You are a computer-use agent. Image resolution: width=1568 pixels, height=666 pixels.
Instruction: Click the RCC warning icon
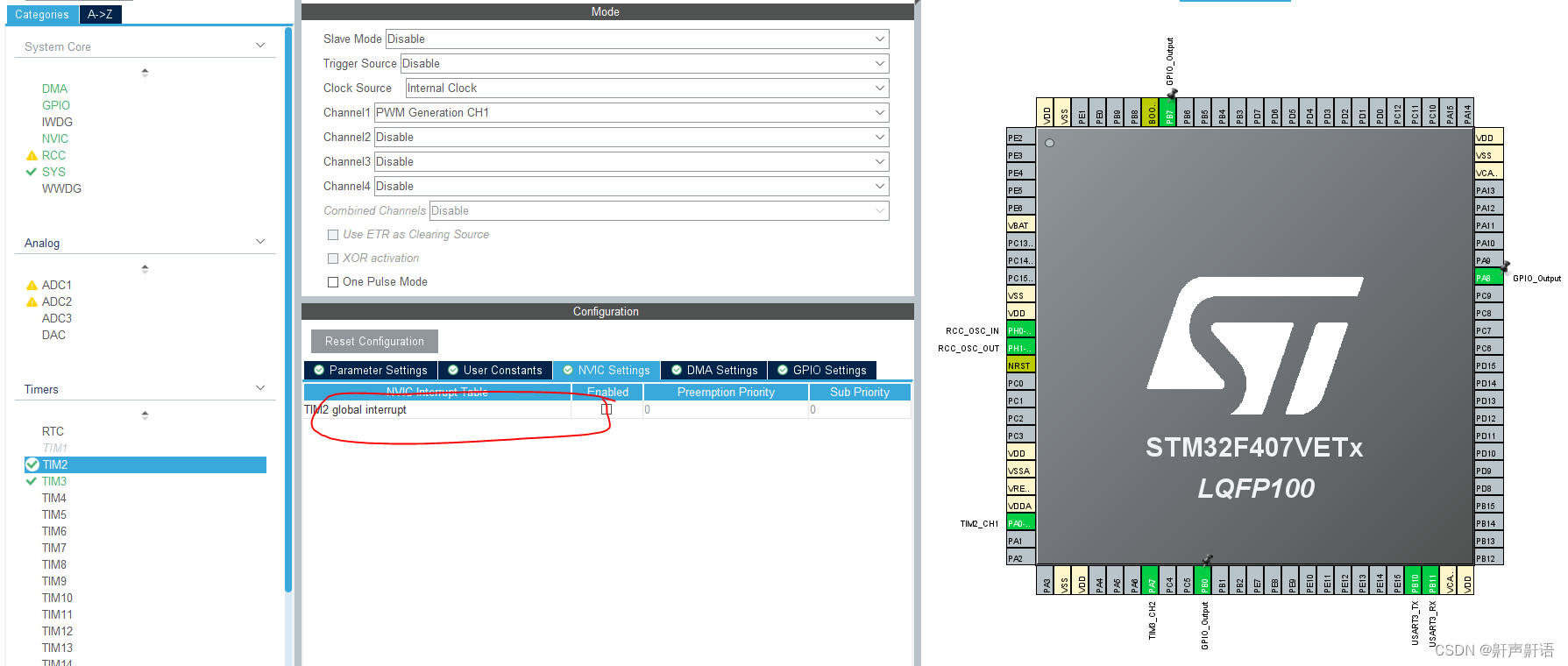(x=32, y=156)
